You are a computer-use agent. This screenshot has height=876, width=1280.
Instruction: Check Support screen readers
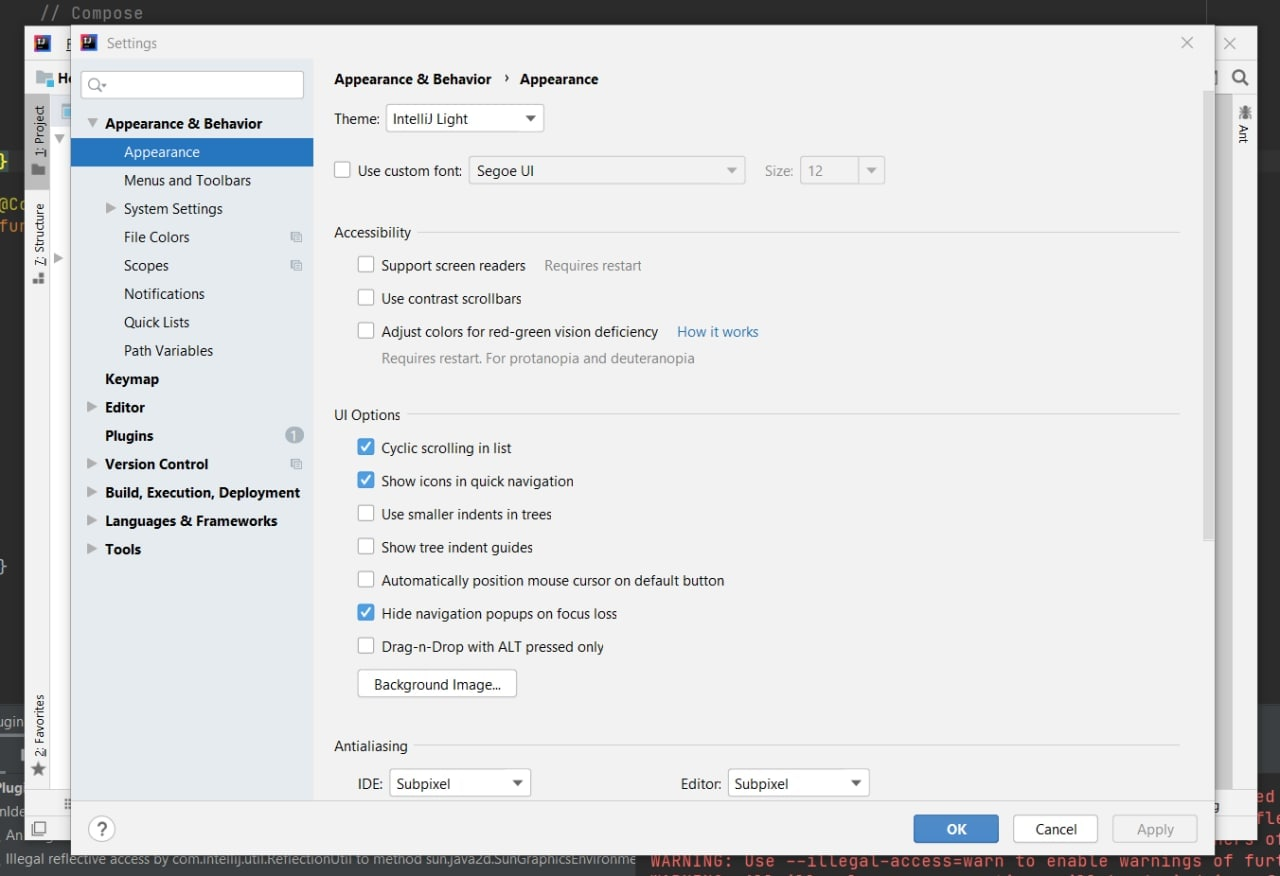pyautogui.click(x=366, y=264)
